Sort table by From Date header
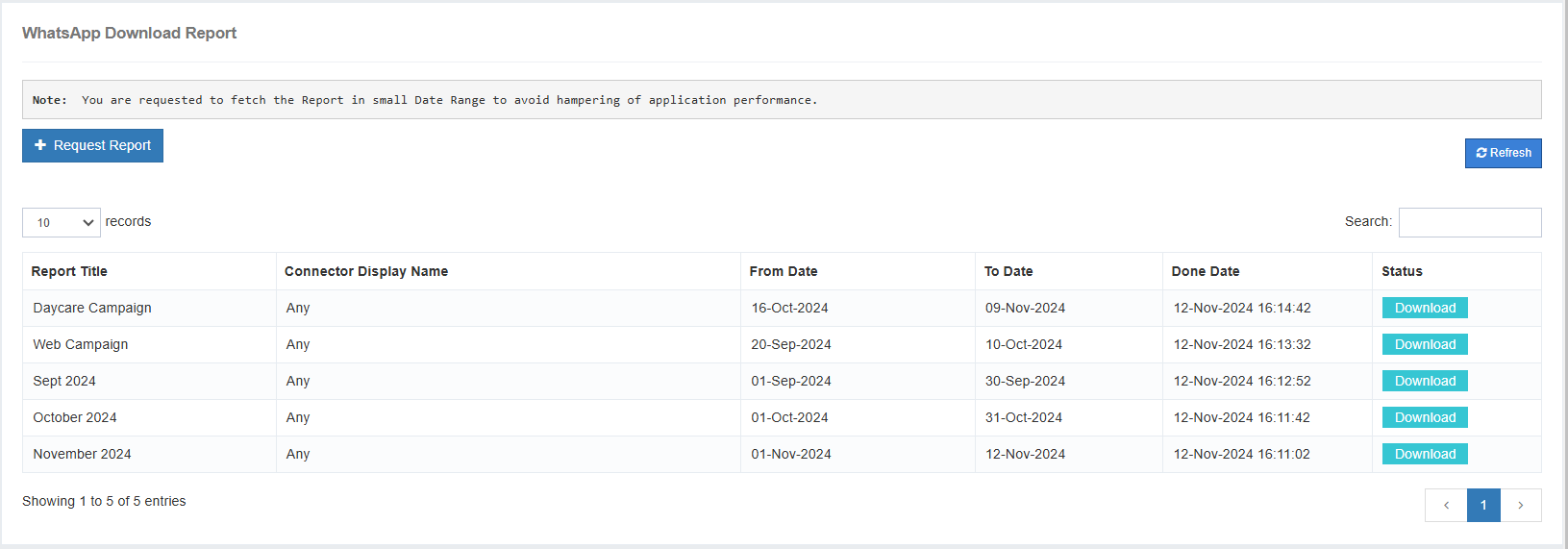Image resolution: width=1568 pixels, height=549 pixels. coord(784,271)
